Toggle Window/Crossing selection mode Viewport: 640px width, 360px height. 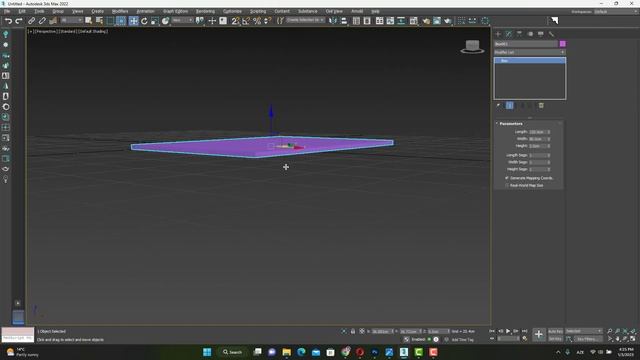pos(121,20)
